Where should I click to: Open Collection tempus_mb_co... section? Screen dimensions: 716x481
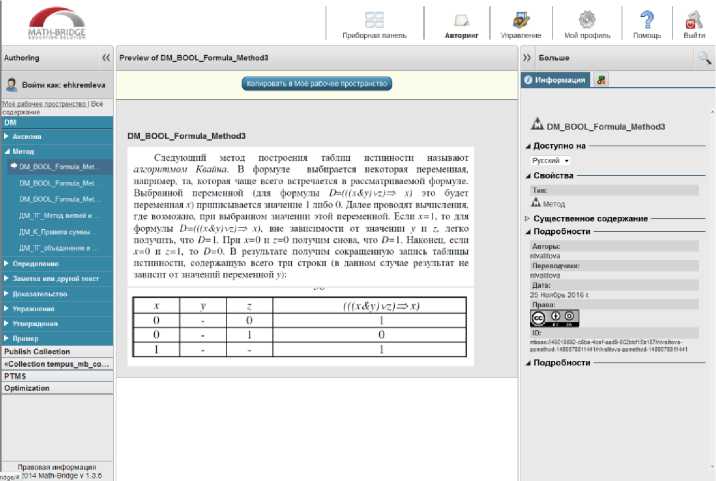click(x=57, y=364)
